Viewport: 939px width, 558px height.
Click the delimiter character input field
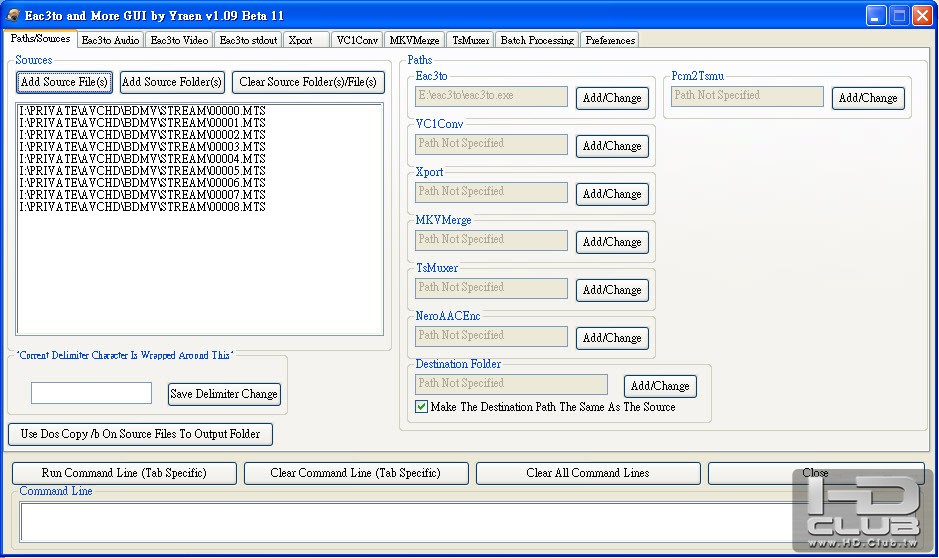tap(91, 393)
